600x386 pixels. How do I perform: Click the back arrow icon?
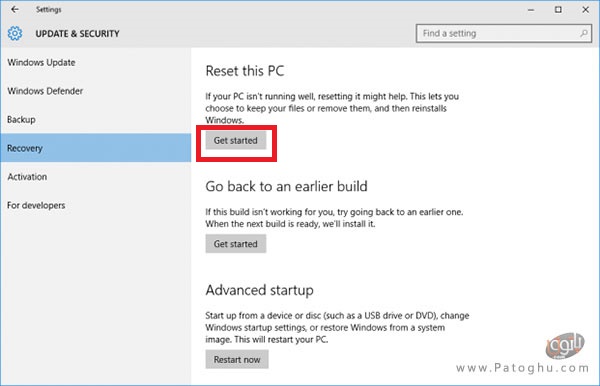pyautogui.click(x=15, y=10)
